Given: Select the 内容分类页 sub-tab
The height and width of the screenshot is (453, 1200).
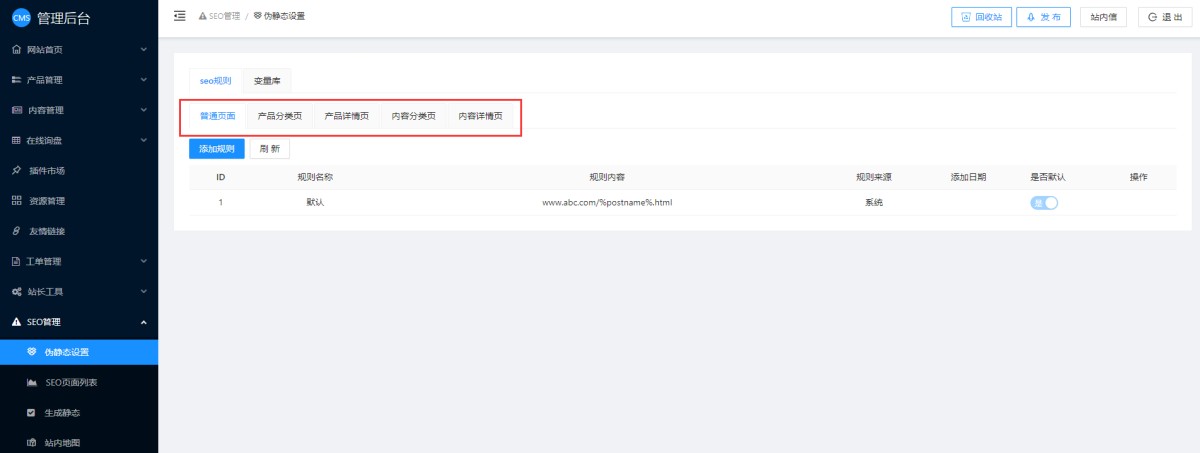Looking at the screenshot, I should click(413, 116).
